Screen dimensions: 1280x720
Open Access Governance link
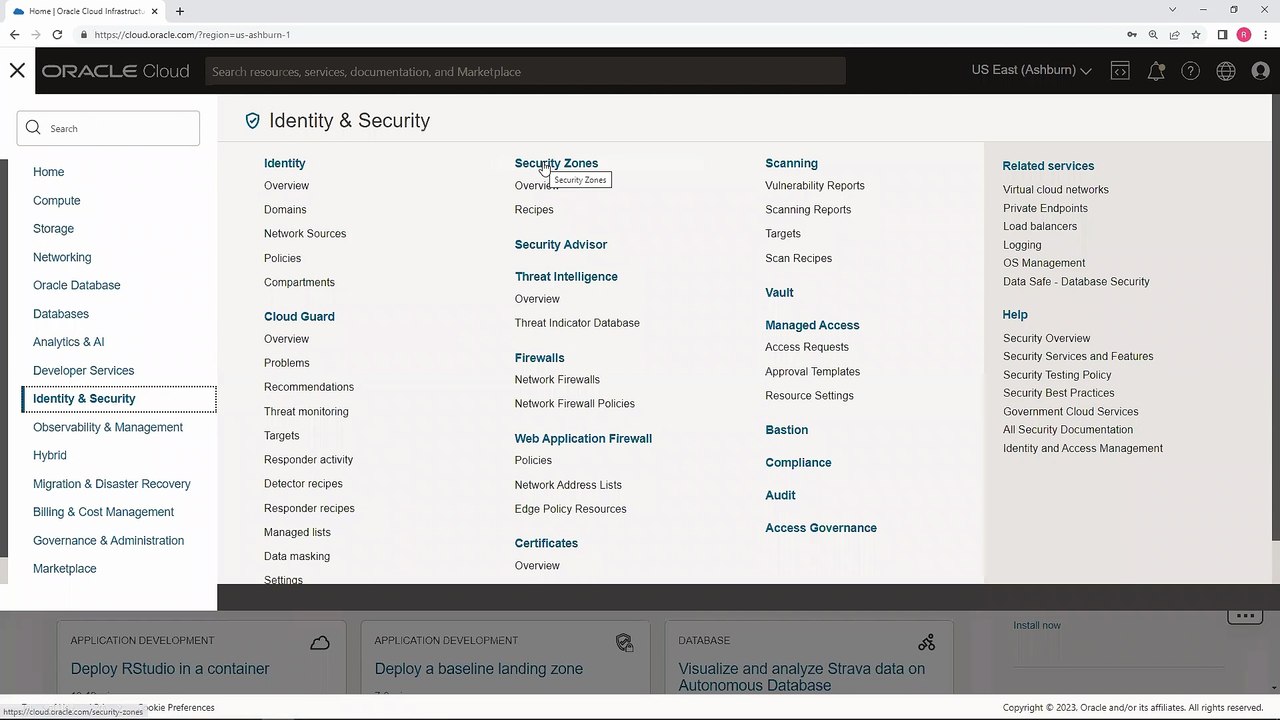821,528
